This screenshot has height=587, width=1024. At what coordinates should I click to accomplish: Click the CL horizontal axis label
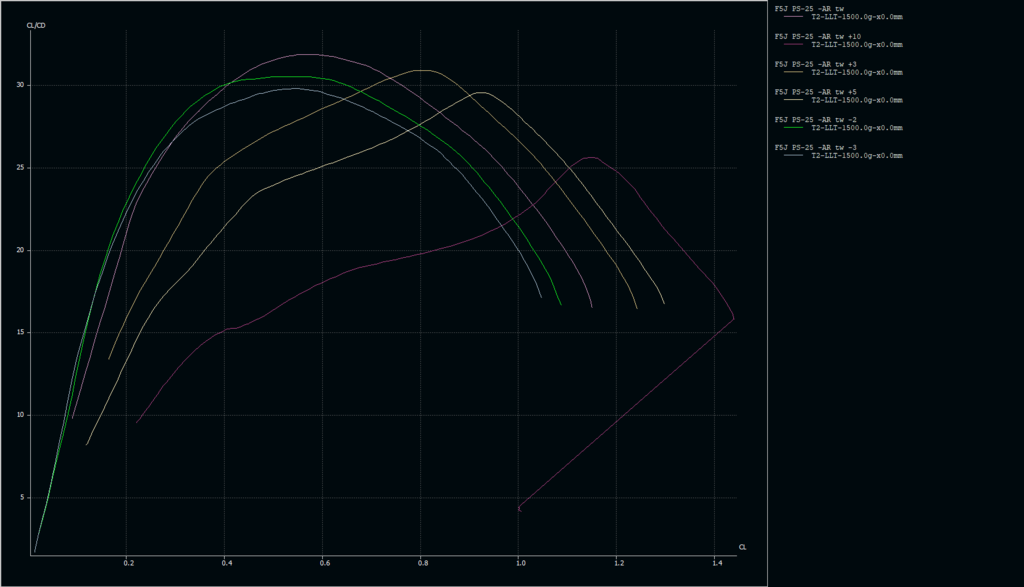click(x=742, y=547)
